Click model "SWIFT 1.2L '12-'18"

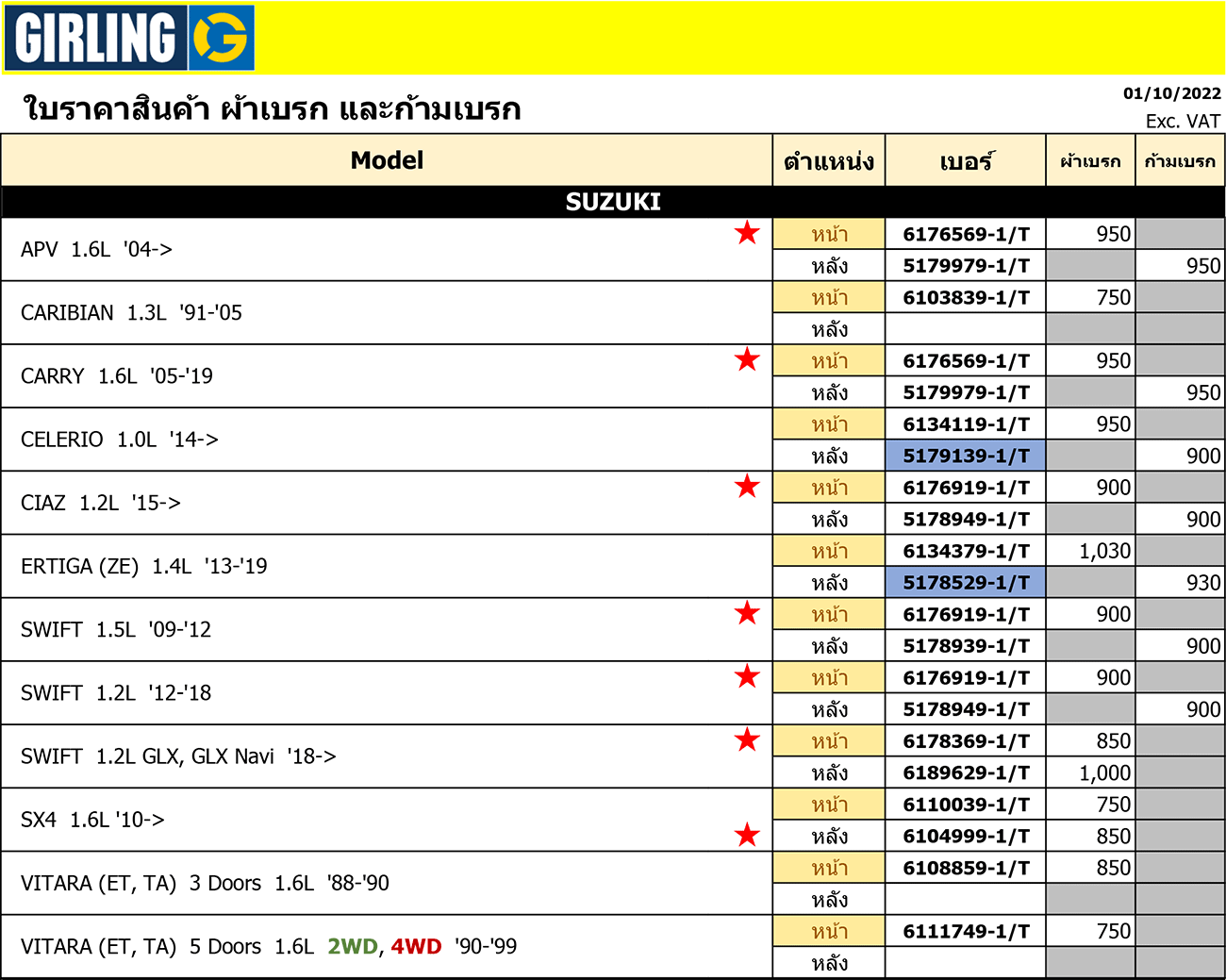[x=116, y=692]
